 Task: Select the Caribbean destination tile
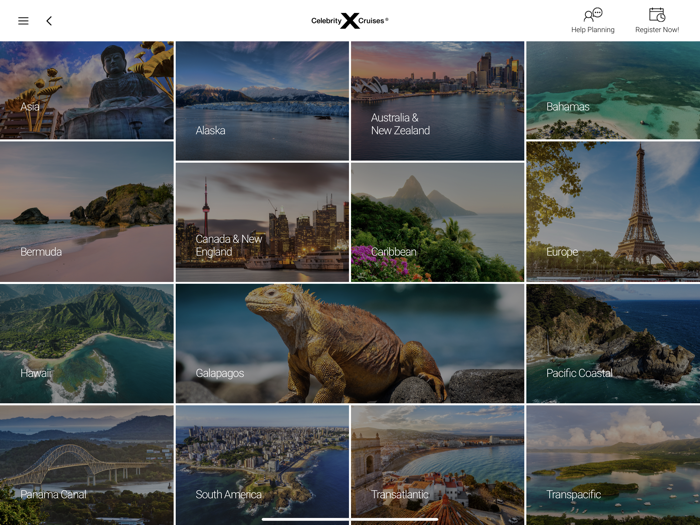[438, 222]
